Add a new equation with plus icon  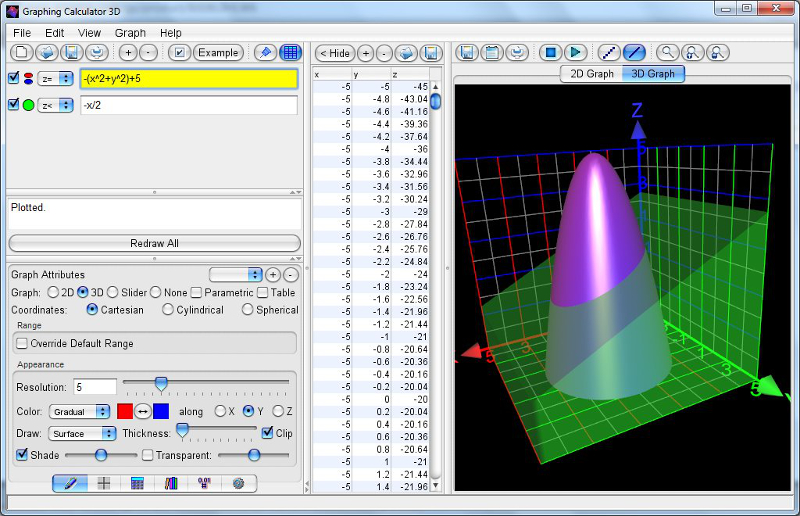(128, 53)
